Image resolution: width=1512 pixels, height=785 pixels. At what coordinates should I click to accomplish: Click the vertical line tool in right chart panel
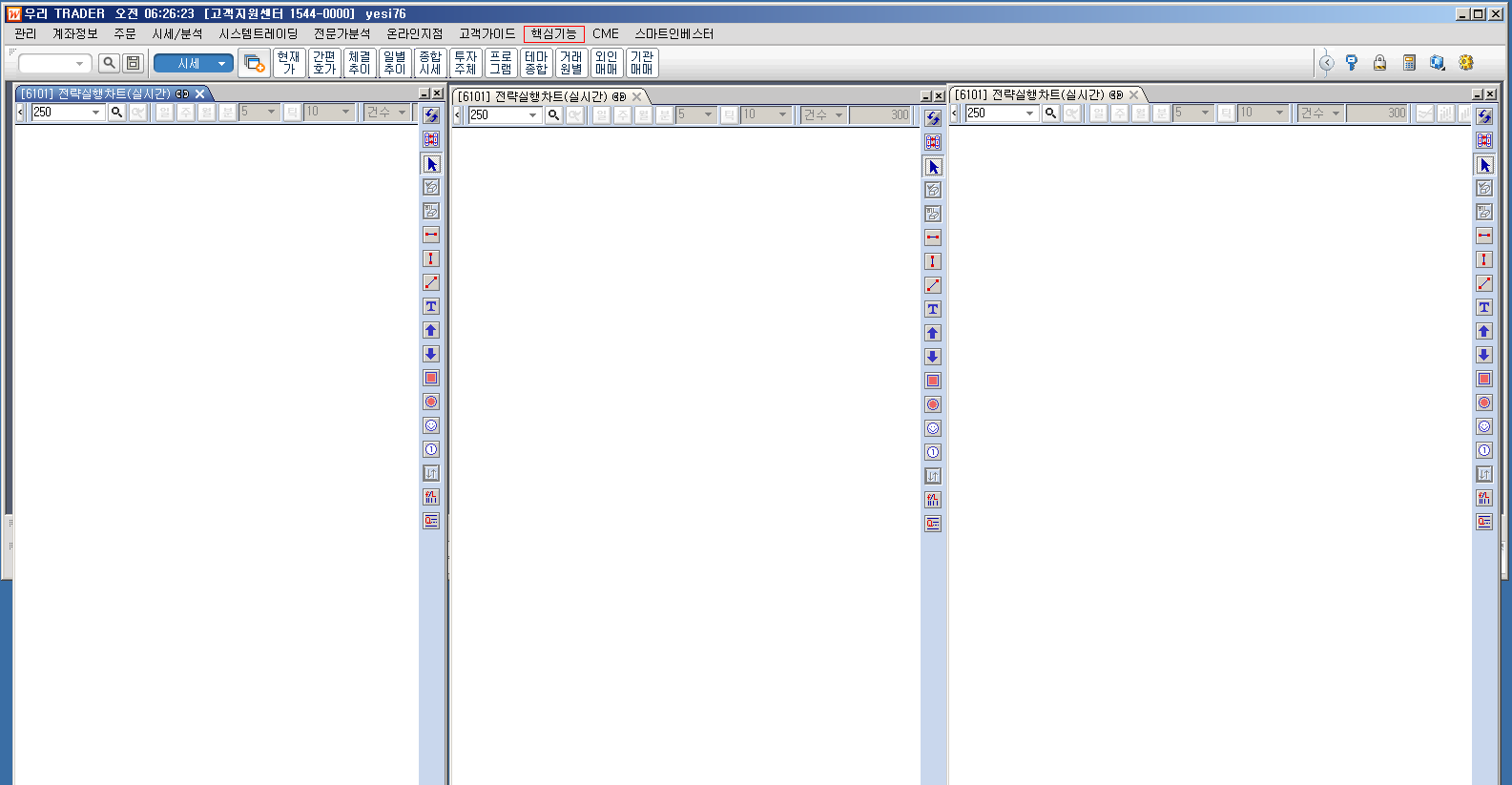coord(1484,259)
